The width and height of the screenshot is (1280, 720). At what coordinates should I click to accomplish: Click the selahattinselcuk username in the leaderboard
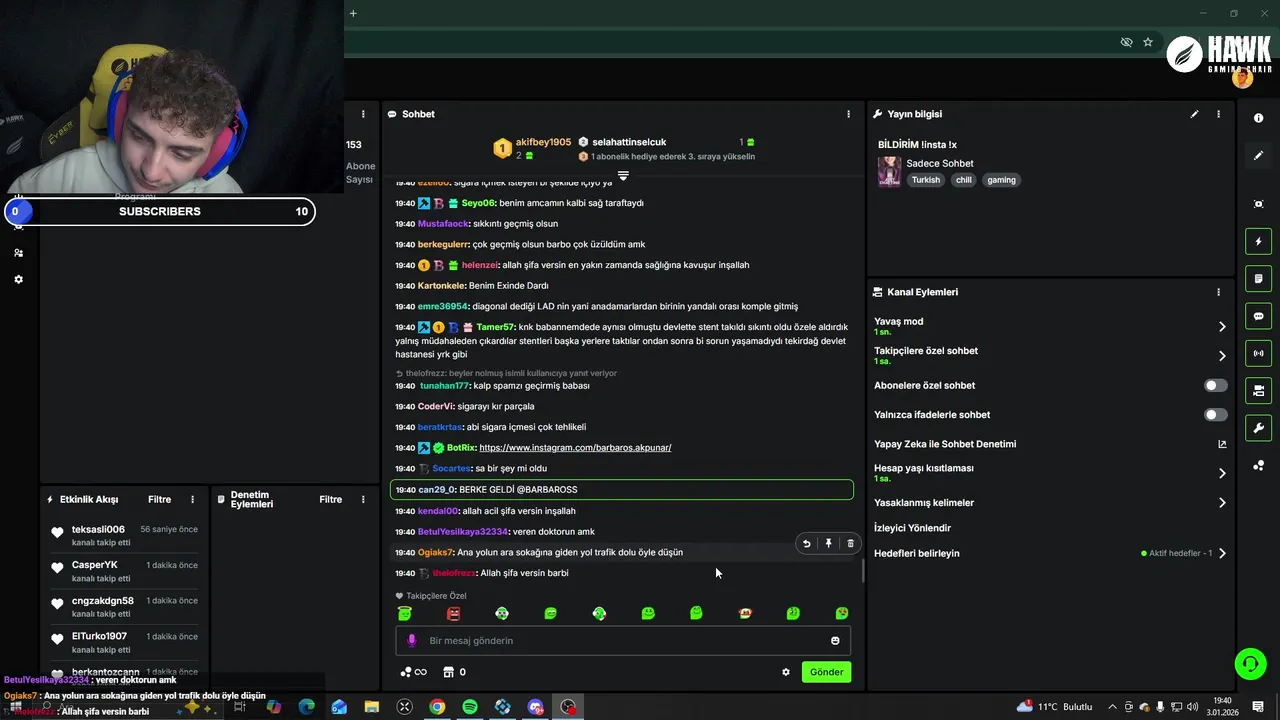point(629,142)
